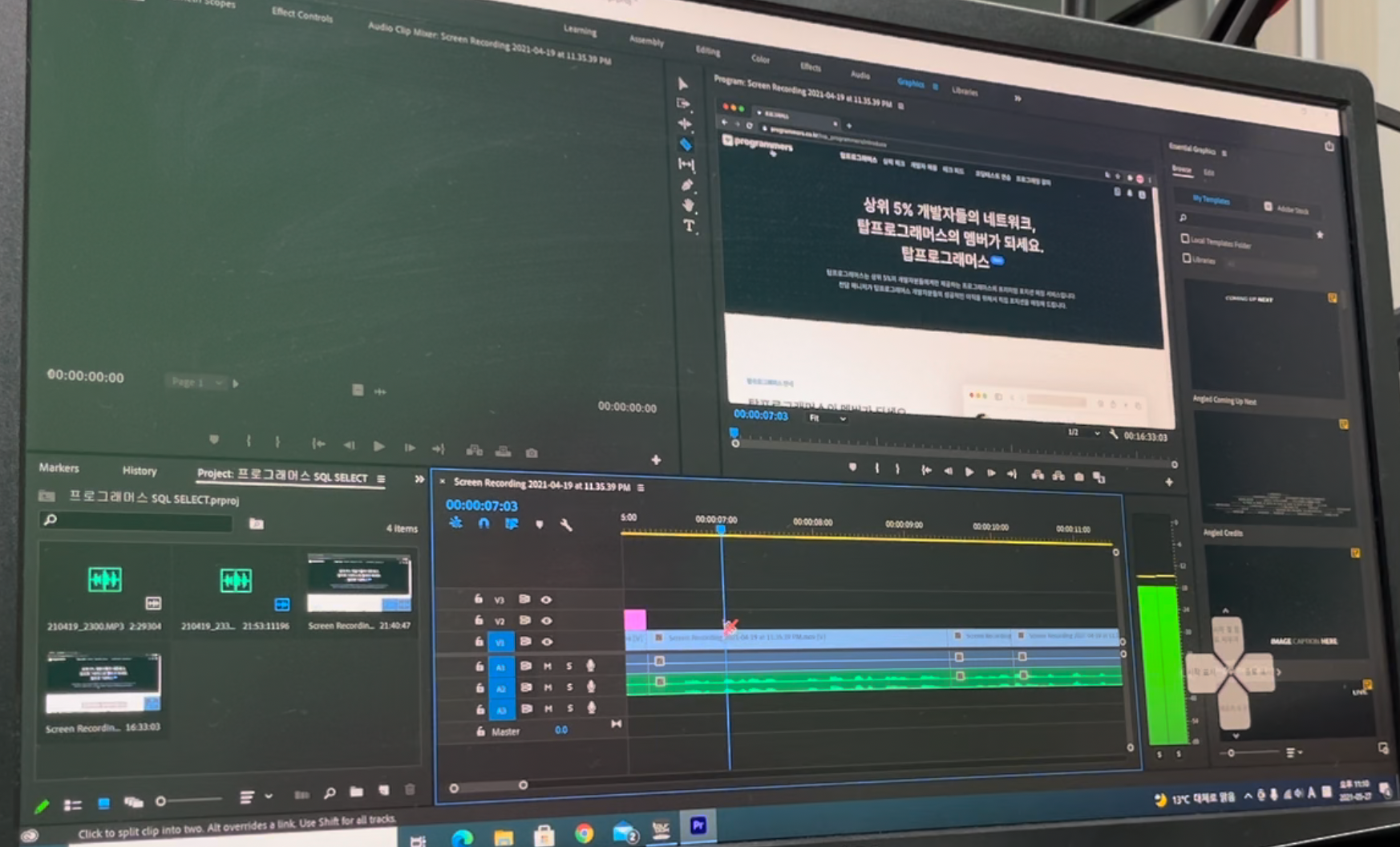Play the Source monitor
The image size is (1400, 847).
[x=379, y=446]
